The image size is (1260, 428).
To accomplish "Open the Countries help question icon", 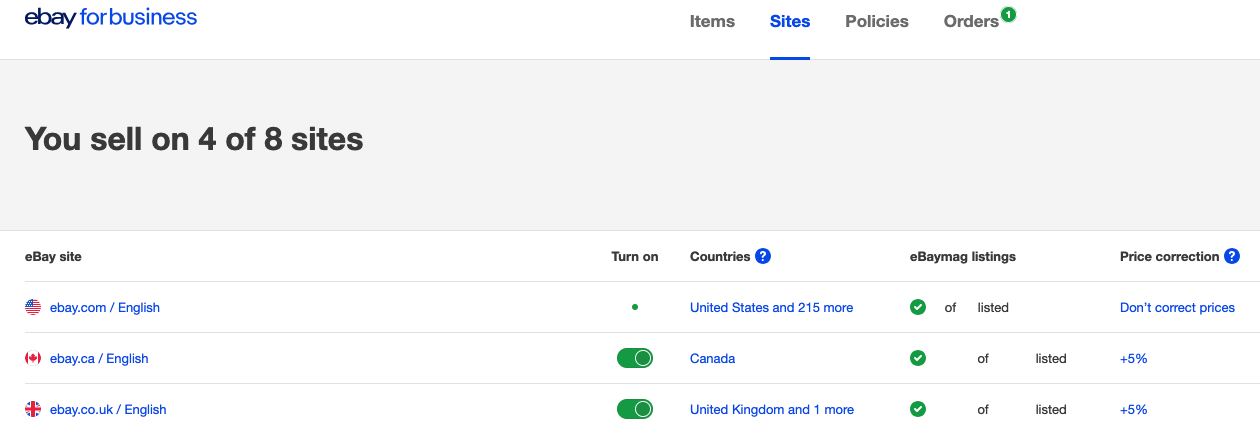I will 763,256.
